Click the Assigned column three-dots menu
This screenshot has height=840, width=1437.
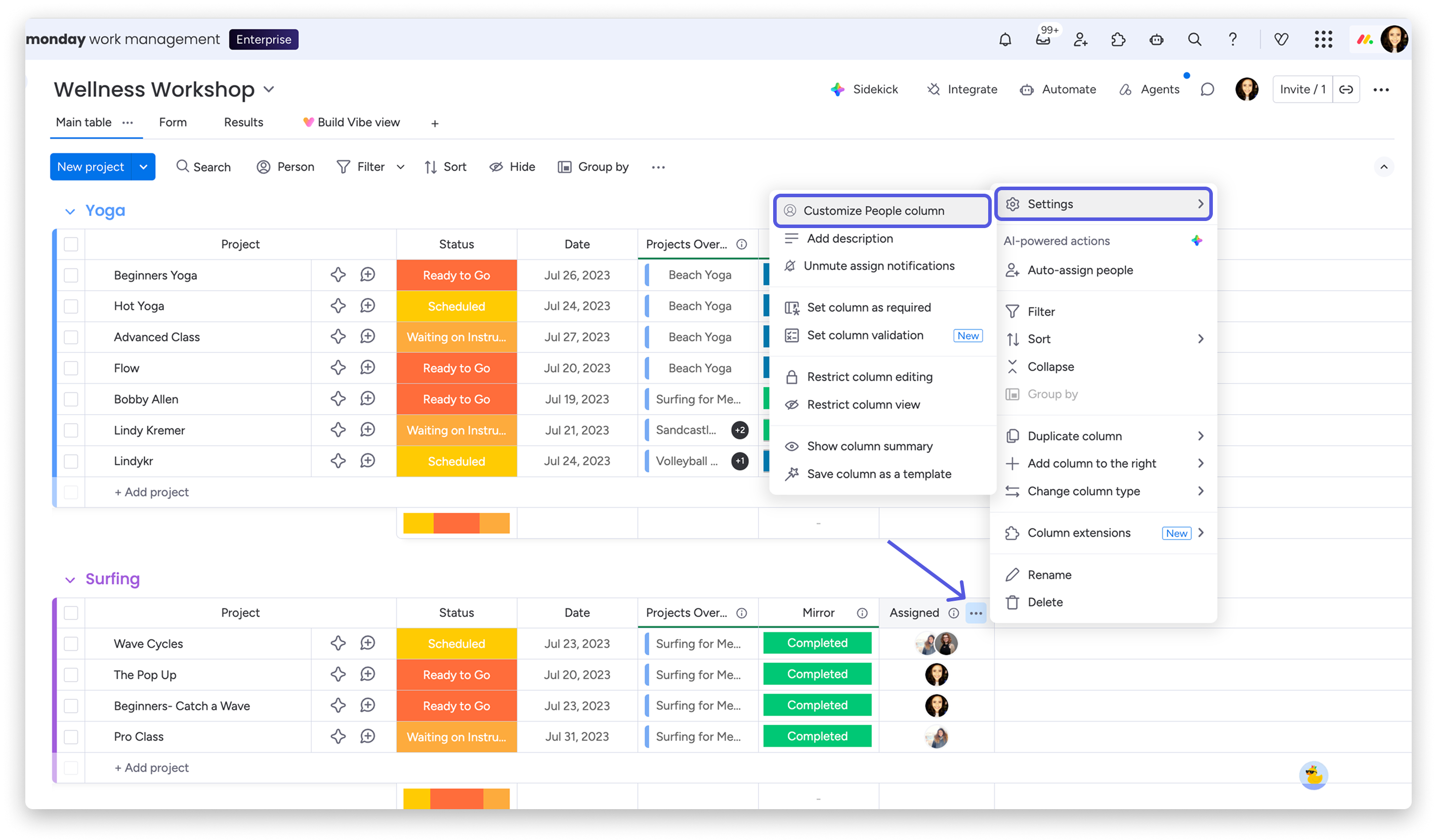coord(976,613)
